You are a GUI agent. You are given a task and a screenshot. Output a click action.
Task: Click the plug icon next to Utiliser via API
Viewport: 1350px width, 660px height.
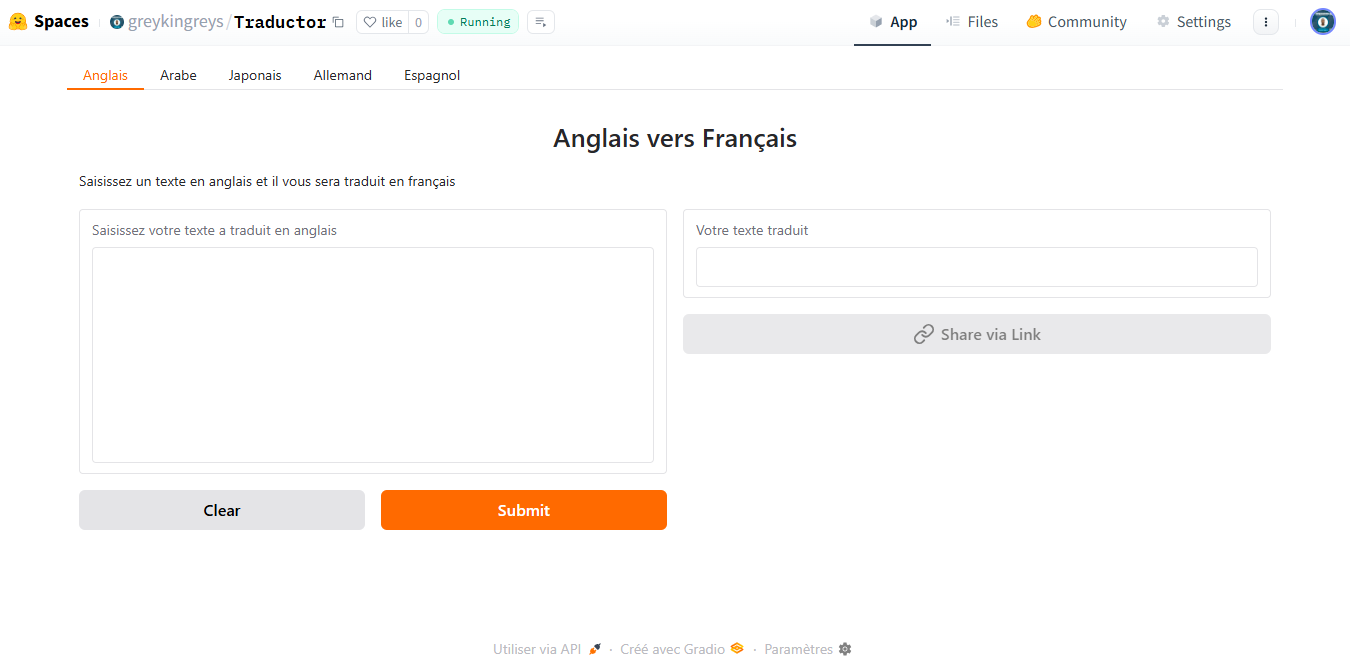(595, 648)
